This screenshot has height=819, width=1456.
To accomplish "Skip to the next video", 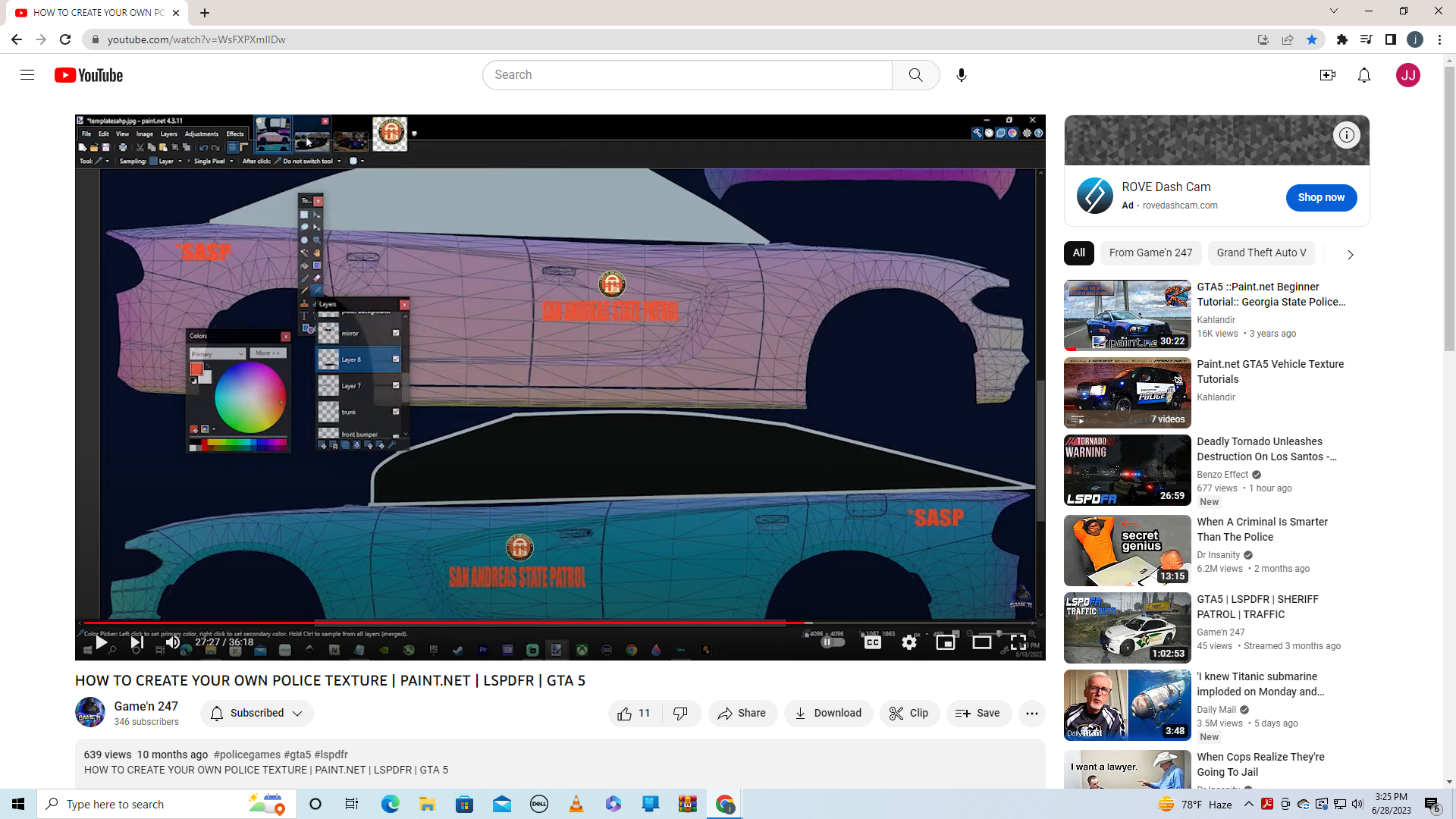I will coord(137,643).
